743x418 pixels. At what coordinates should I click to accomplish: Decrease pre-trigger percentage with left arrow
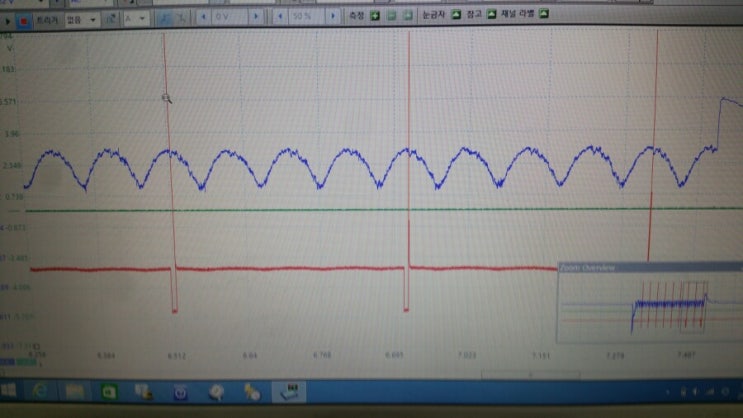280,17
